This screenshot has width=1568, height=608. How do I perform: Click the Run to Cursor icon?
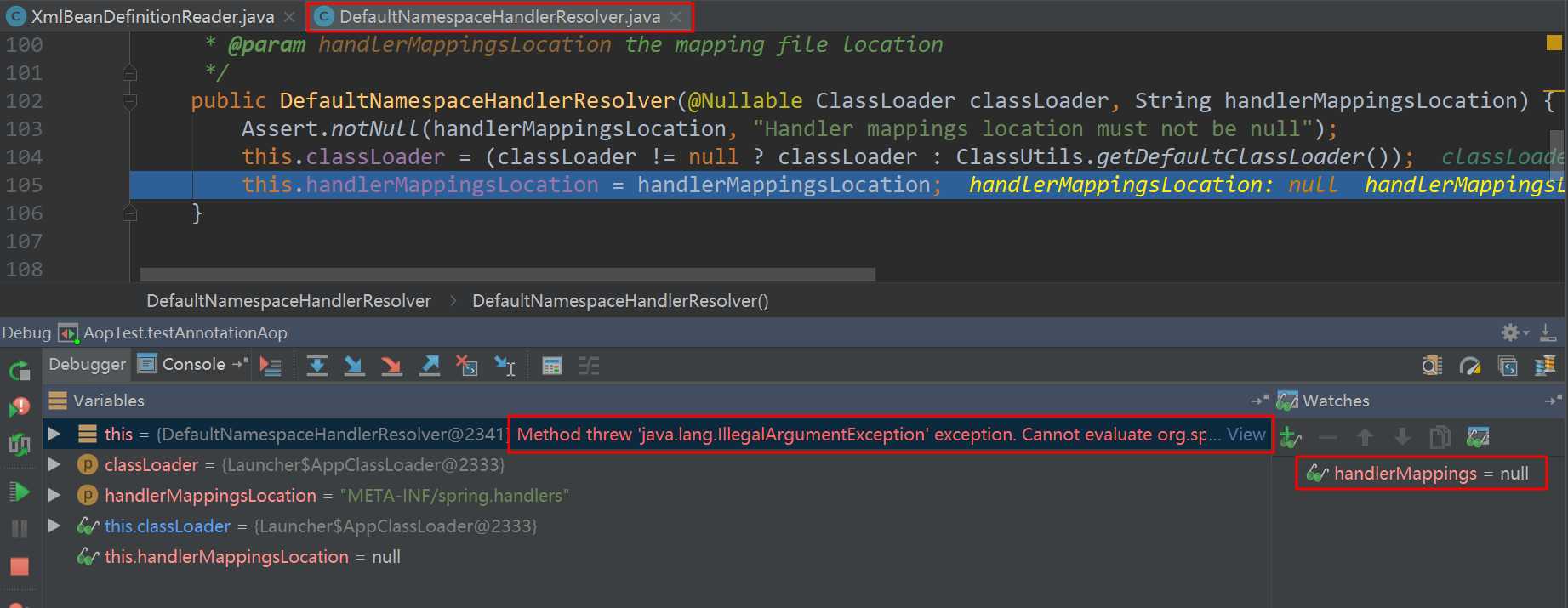[x=505, y=366]
